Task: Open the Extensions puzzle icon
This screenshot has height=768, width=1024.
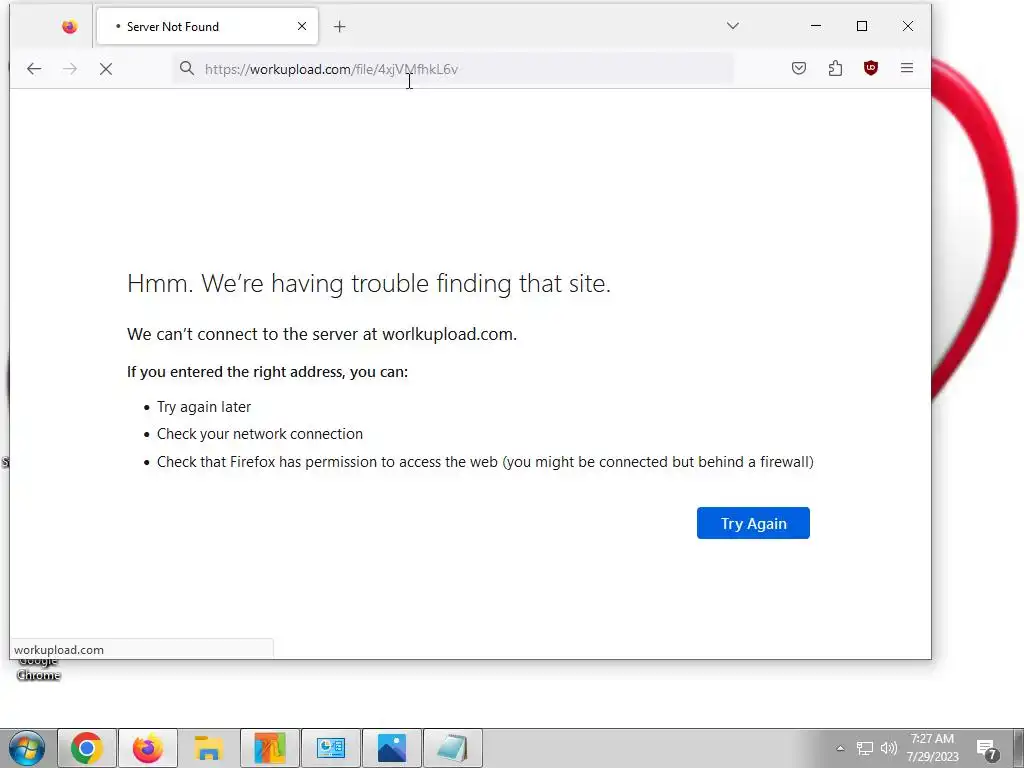Action: (835, 68)
